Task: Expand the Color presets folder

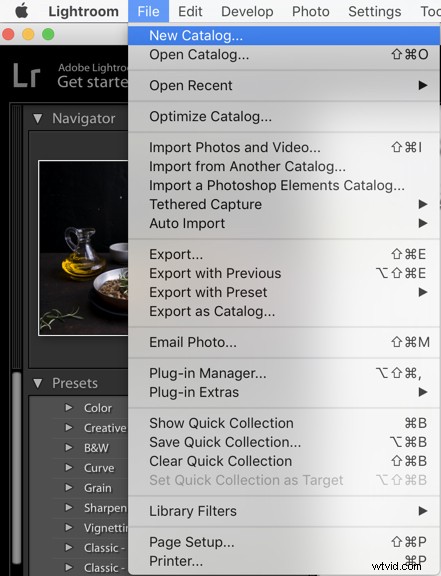Action: 69,407
